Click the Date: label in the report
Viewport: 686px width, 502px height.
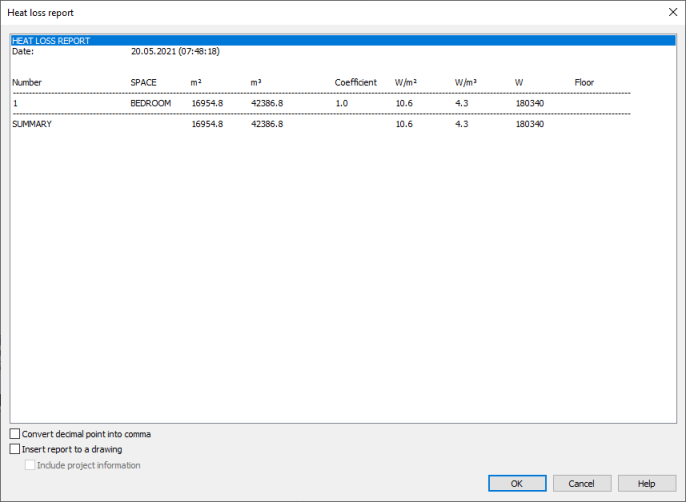click(x=22, y=51)
